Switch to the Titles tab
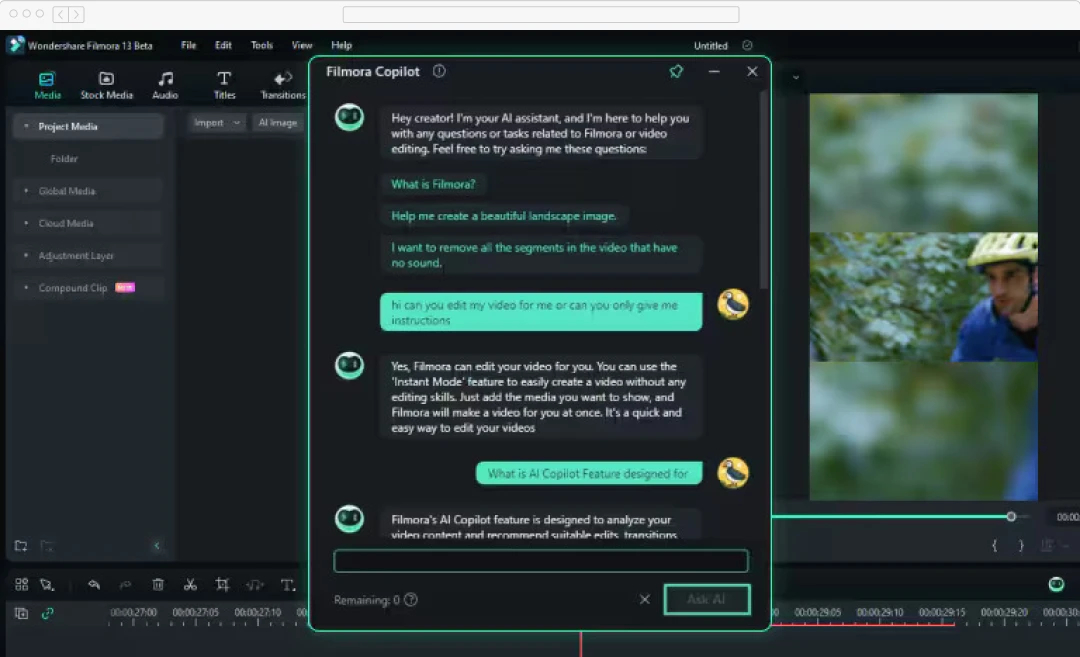The height and width of the screenshot is (657, 1080). 224,85
